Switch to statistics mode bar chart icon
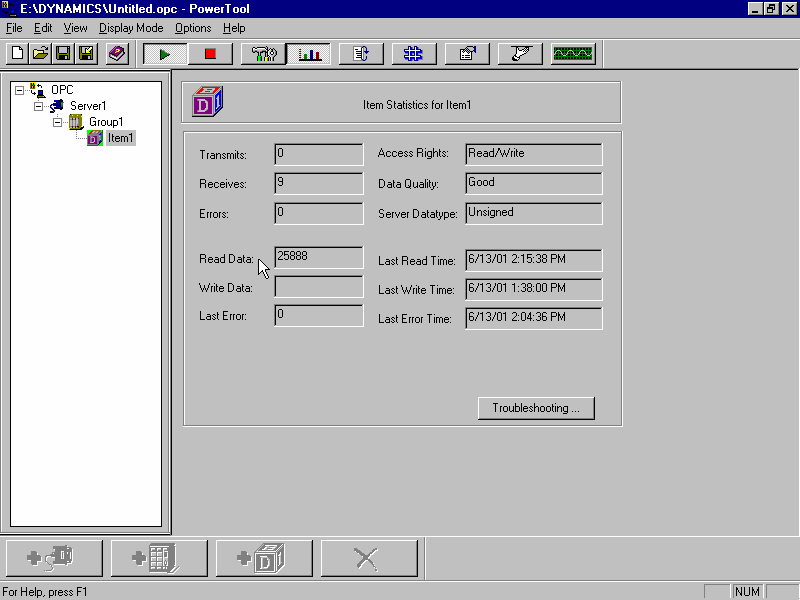This screenshot has width=800, height=600. tap(309, 54)
